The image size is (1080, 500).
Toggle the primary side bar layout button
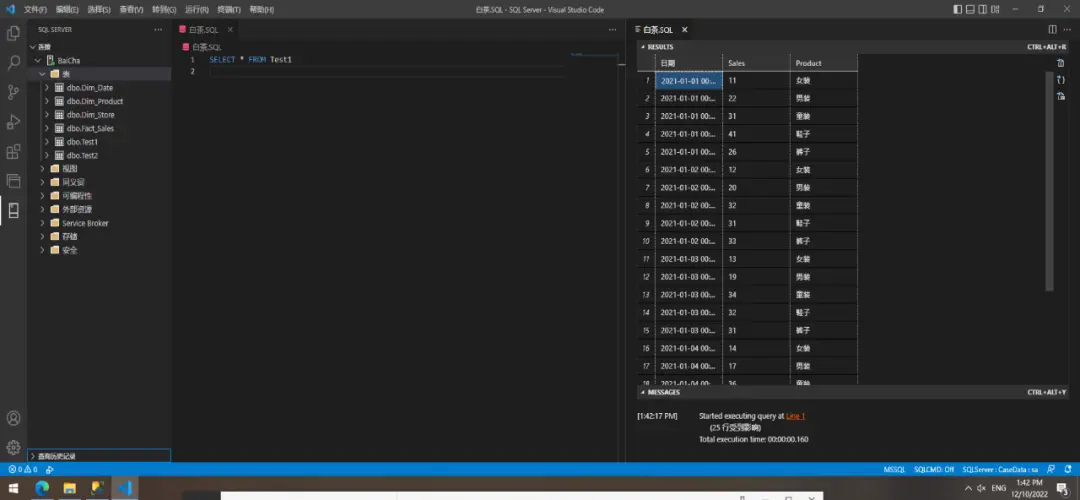click(x=958, y=9)
